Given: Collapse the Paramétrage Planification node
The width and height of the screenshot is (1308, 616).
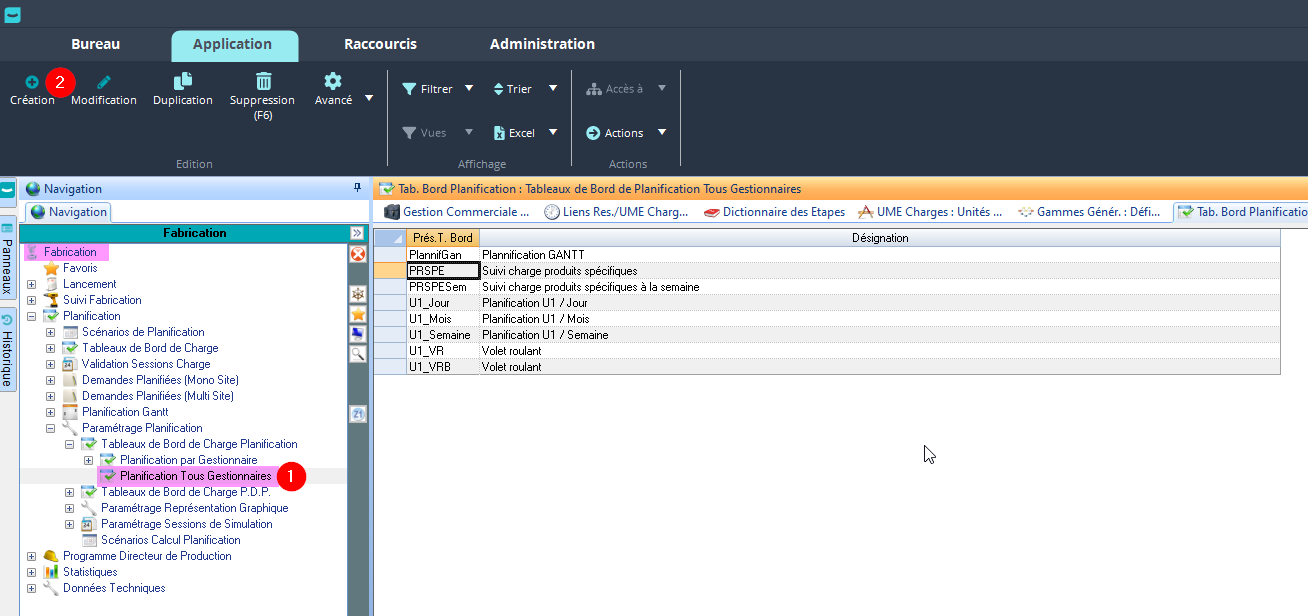Looking at the screenshot, I should tap(51, 428).
